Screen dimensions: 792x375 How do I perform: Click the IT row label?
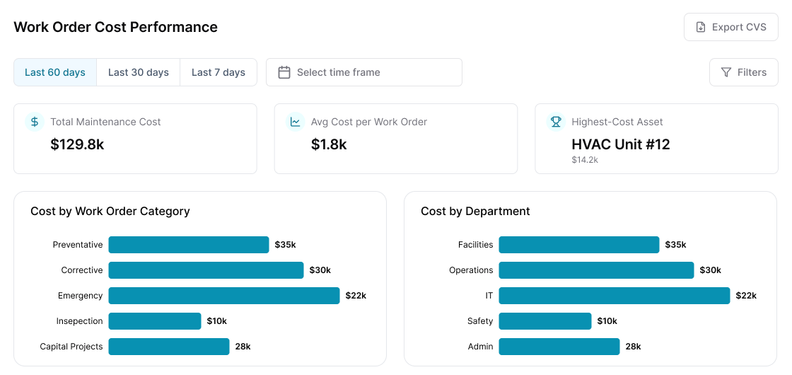pyautogui.click(x=489, y=296)
